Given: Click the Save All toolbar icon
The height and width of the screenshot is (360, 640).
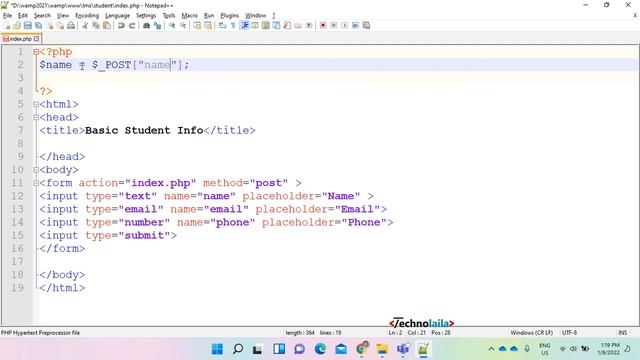Looking at the screenshot, I should point(38,25).
